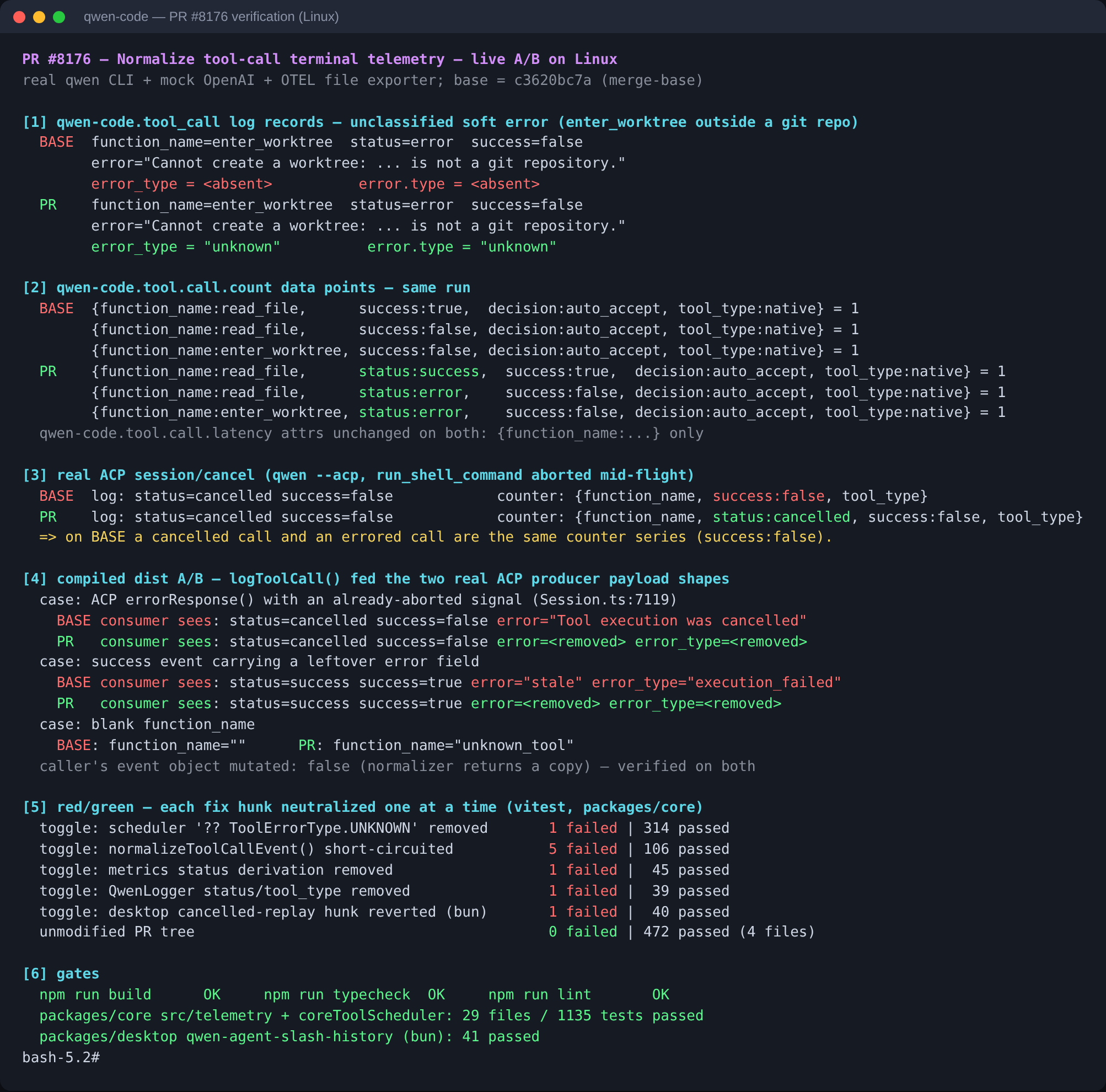Click the line "case: ACP errorResponse() with an already-aborted signal"
Image resolution: width=1106 pixels, height=1092 pixels.
[x=358, y=599]
